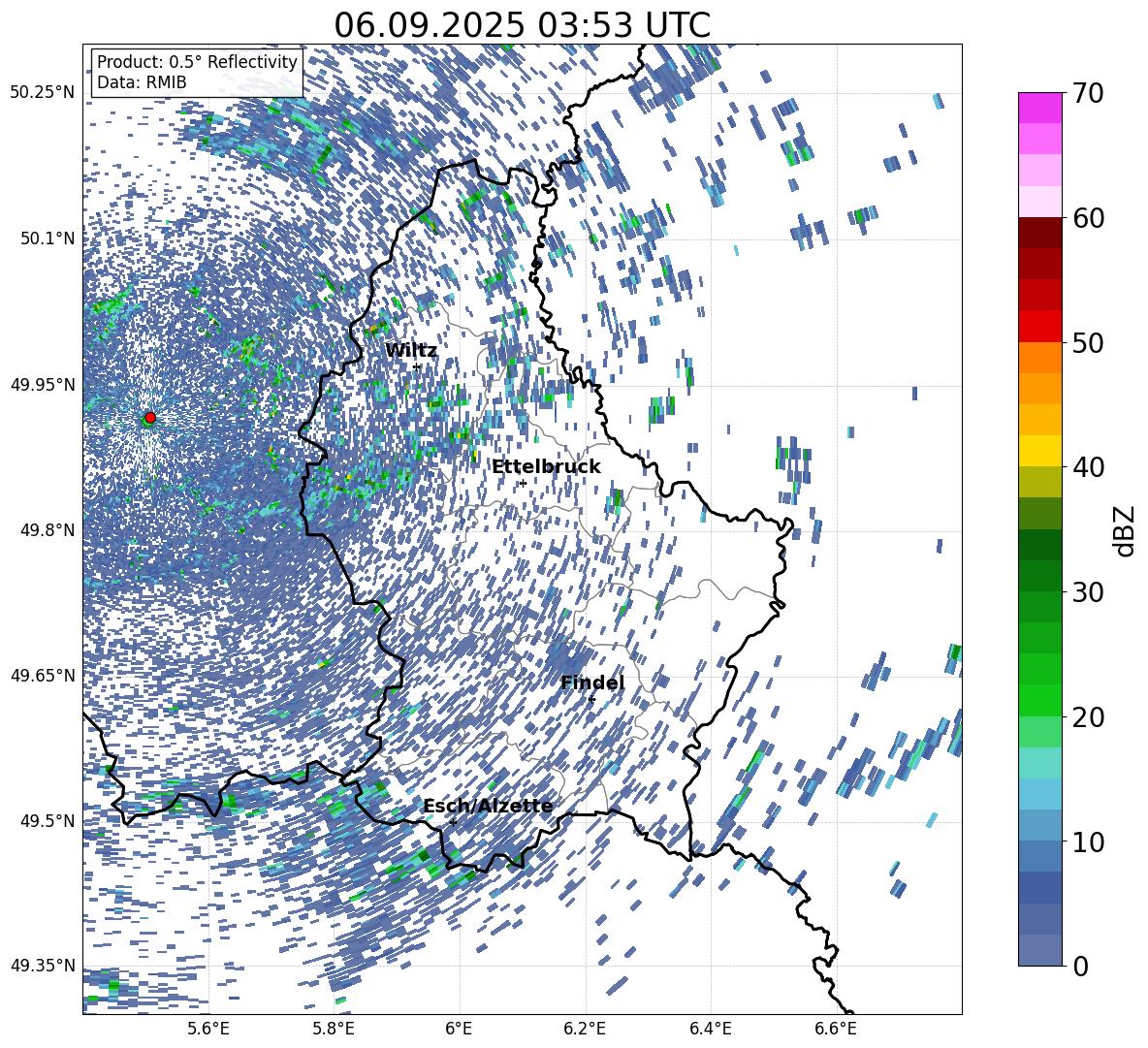
Task: Click the orange colorbar swatch below 50
Action: tap(1039, 357)
